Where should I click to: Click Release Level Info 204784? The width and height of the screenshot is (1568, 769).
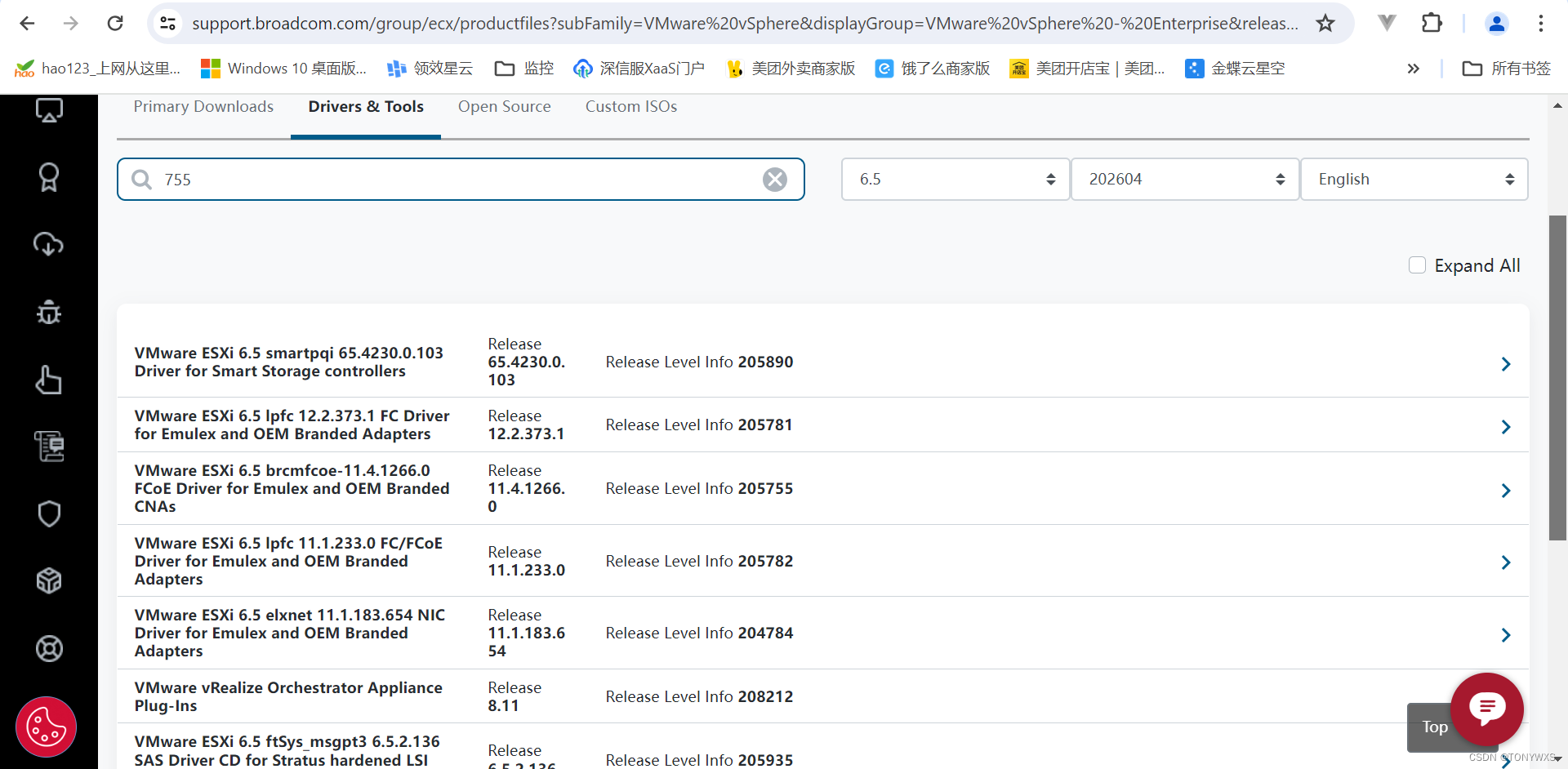(699, 633)
